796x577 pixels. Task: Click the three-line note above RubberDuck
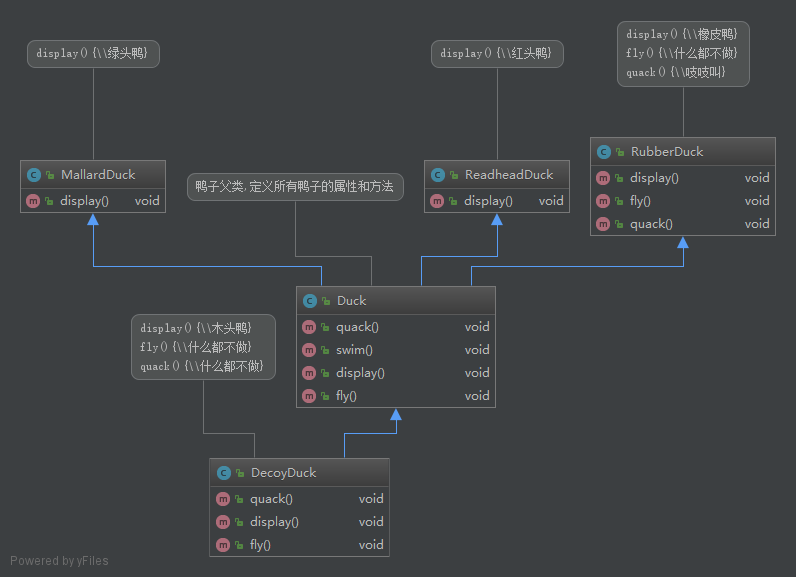coord(682,54)
